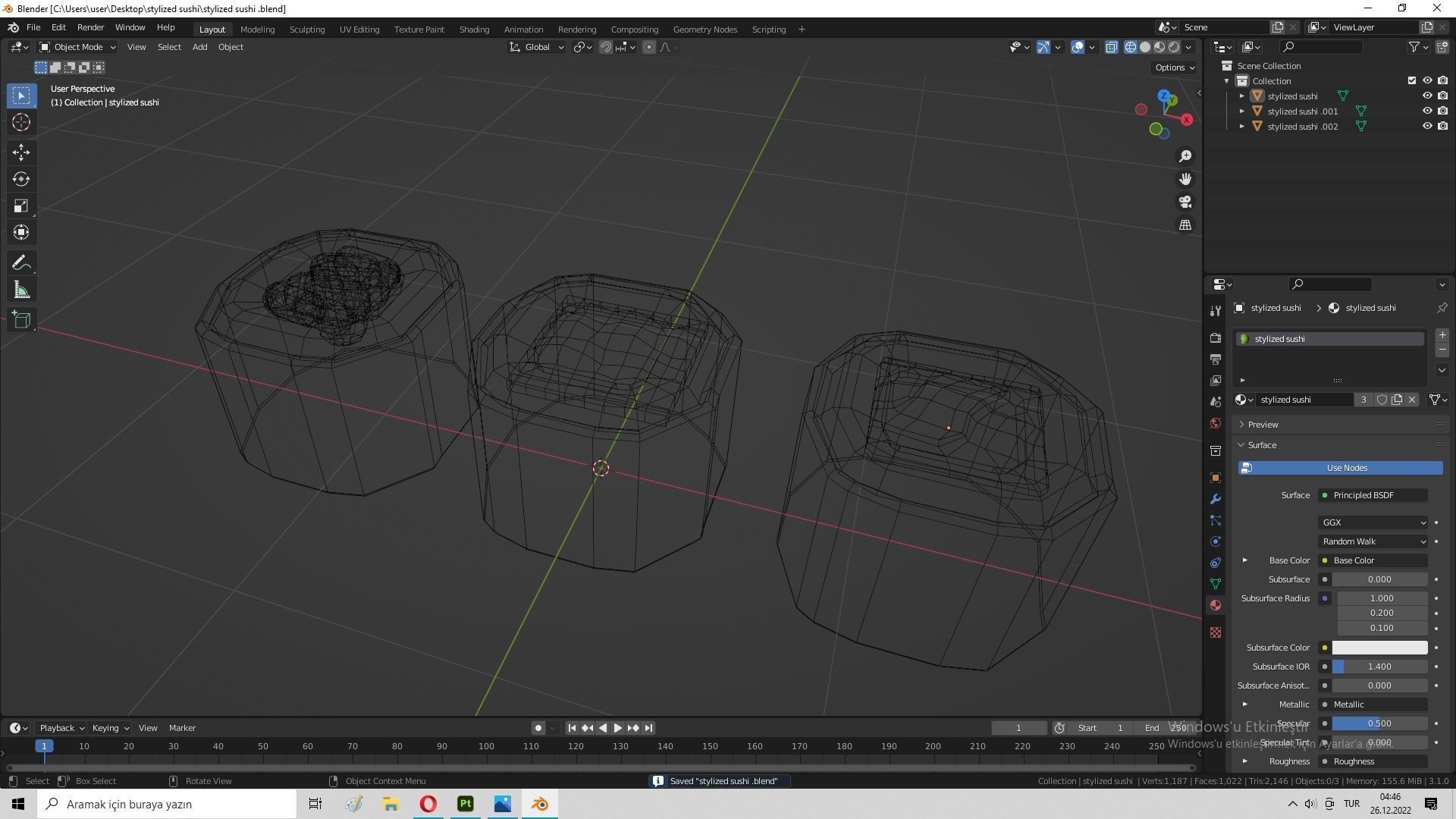Switch to Material Preview shading
This screenshot has height=819, width=1456.
point(1159,47)
